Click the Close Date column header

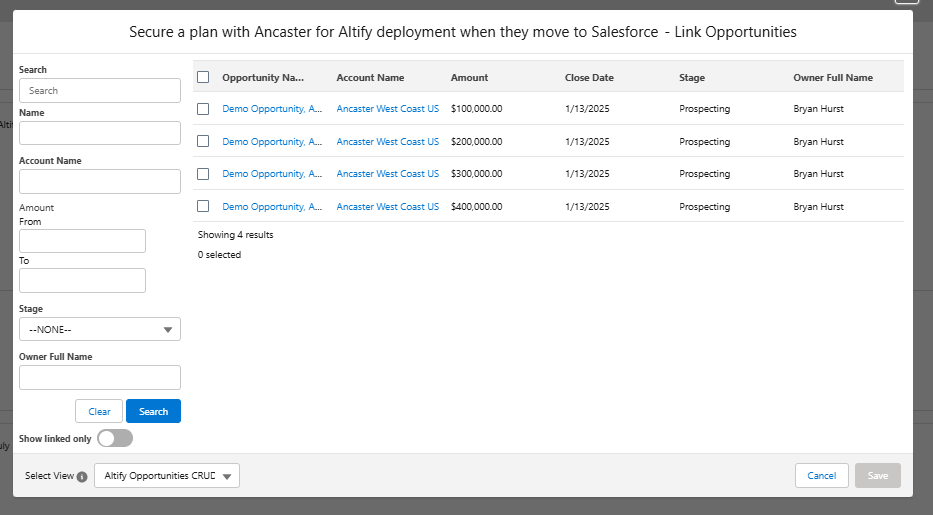point(589,77)
